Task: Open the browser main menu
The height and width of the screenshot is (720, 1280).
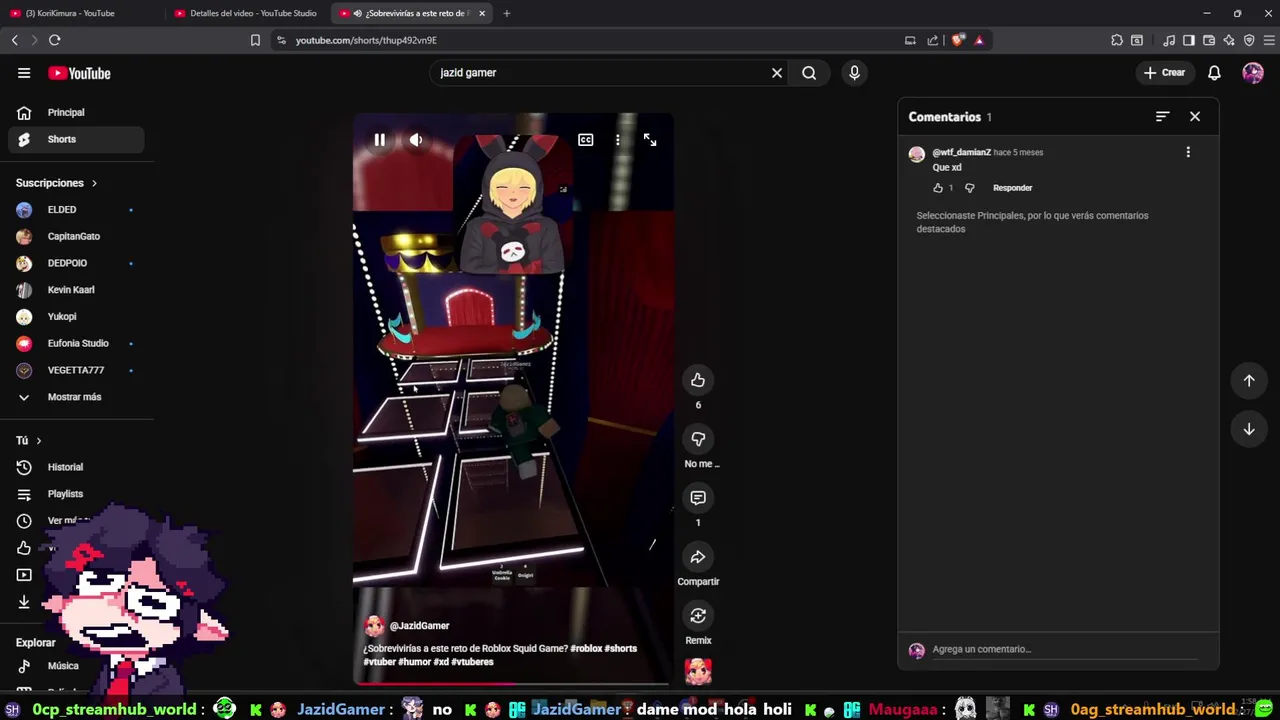Action: (x=1268, y=40)
